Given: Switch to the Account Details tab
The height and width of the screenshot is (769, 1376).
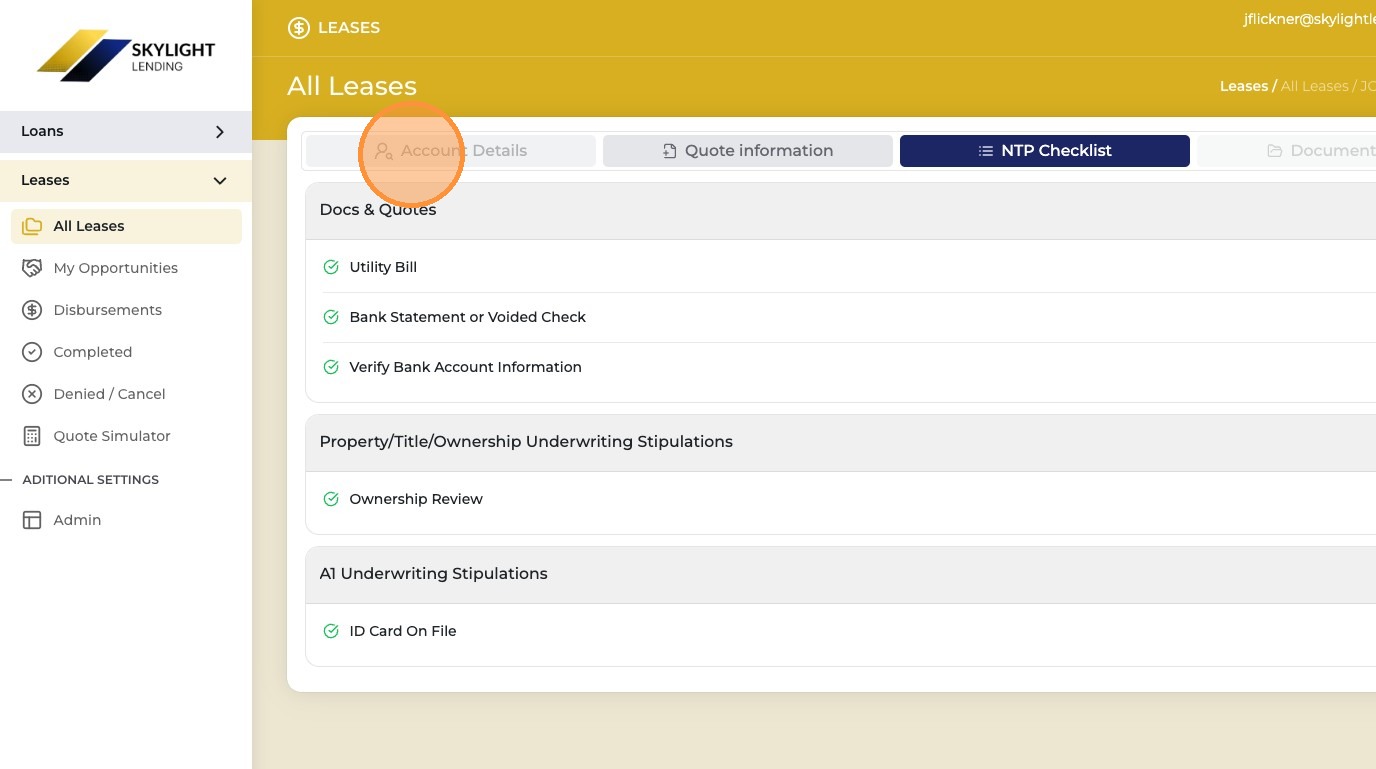Looking at the screenshot, I should coord(451,151).
